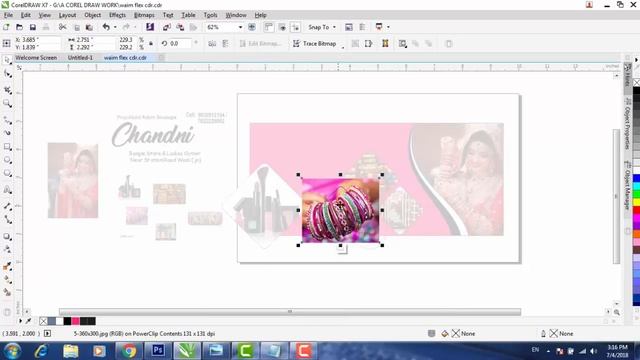Viewport: 640px width, 360px height.
Task: Select the Zoom tool in toolbox
Action: pyautogui.click(x=7, y=103)
